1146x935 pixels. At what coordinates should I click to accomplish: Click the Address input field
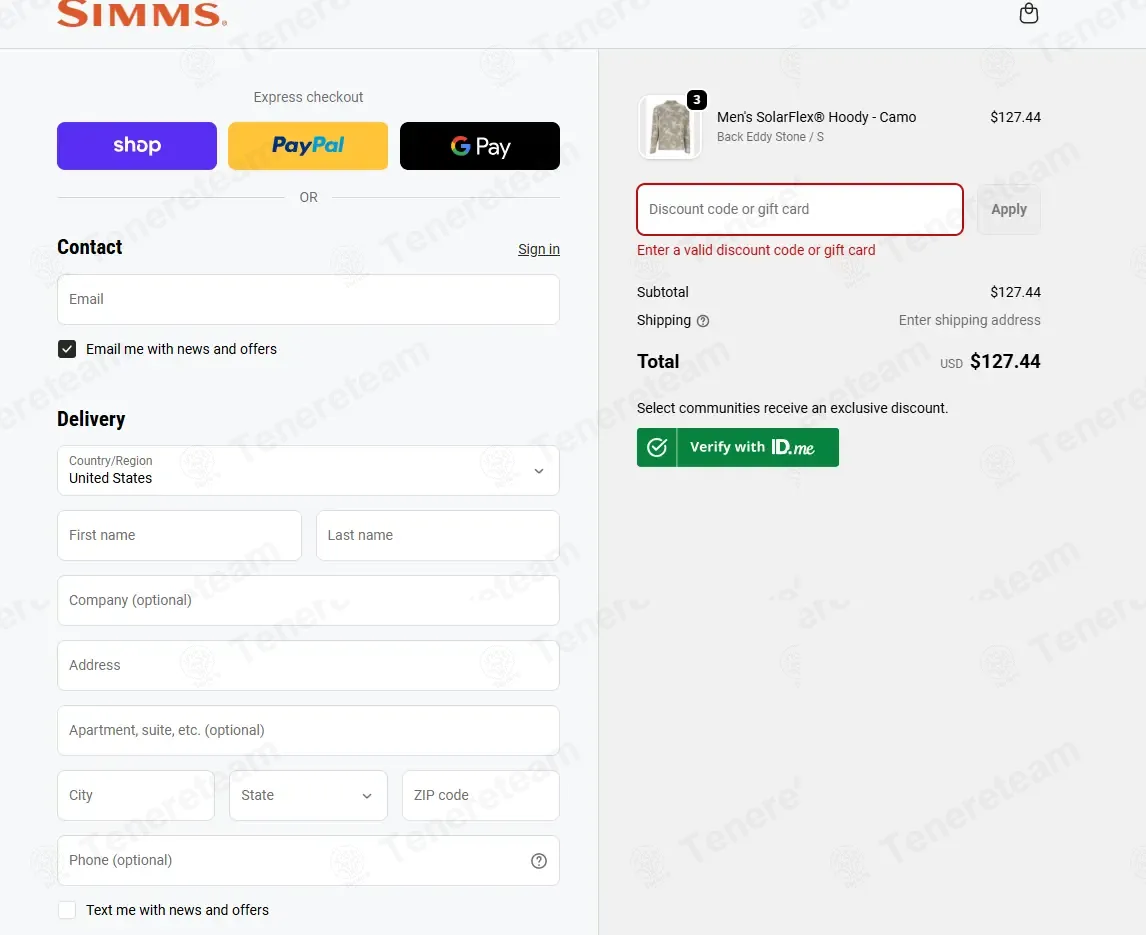pos(308,665)
